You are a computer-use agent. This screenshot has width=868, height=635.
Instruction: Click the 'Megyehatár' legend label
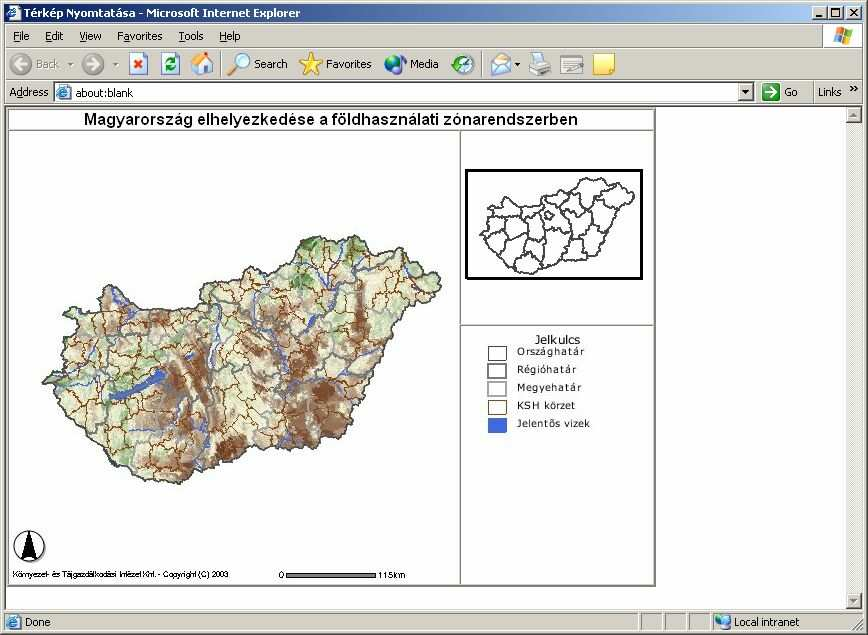coord(549,388)
